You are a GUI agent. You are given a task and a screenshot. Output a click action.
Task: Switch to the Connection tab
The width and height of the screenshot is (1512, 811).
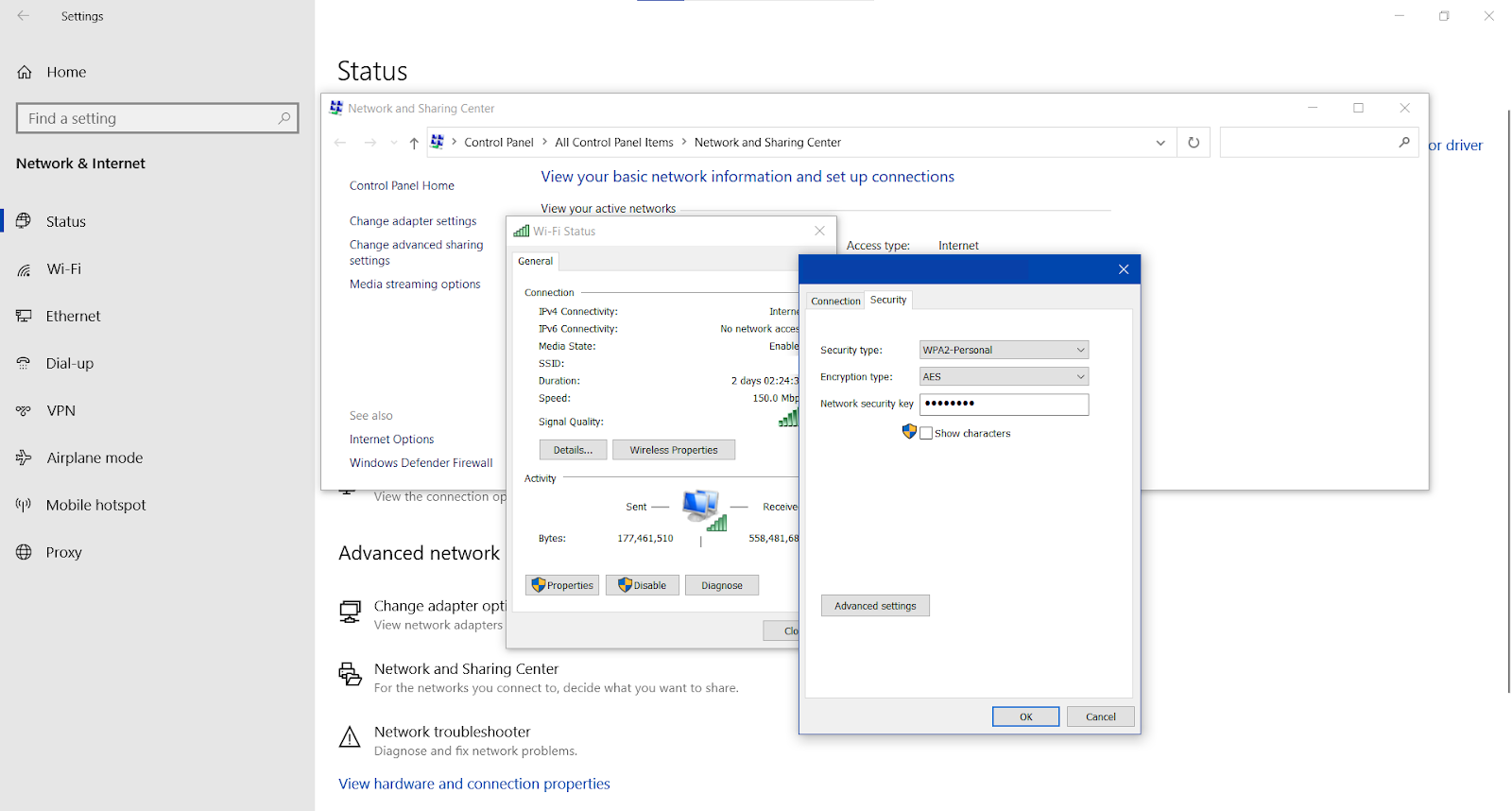point(835,302)
